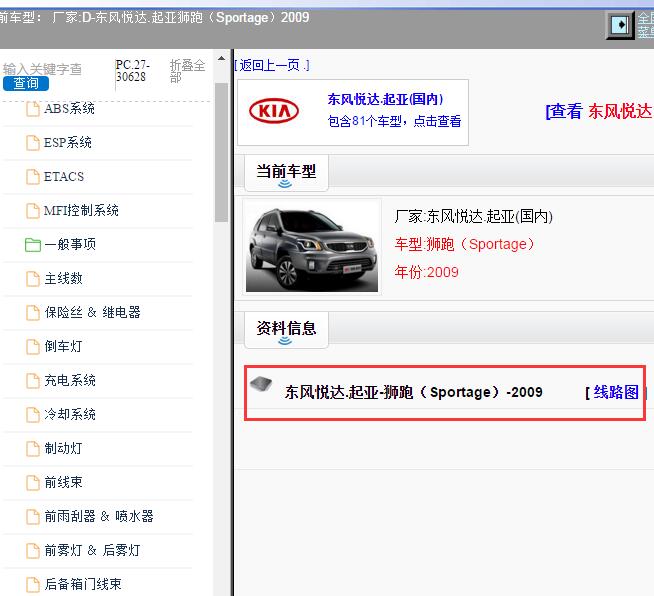Click 包含81个车型，点击查看 link
Viewport: 654px width, 596px height.
click(x=395, y=121)
